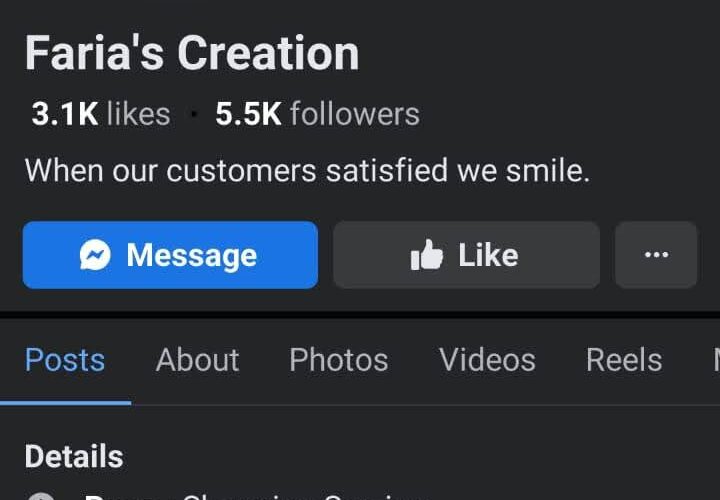Click the dot separator between likes and followers
This screenshot has width=720, height=500.
(193, 114)
